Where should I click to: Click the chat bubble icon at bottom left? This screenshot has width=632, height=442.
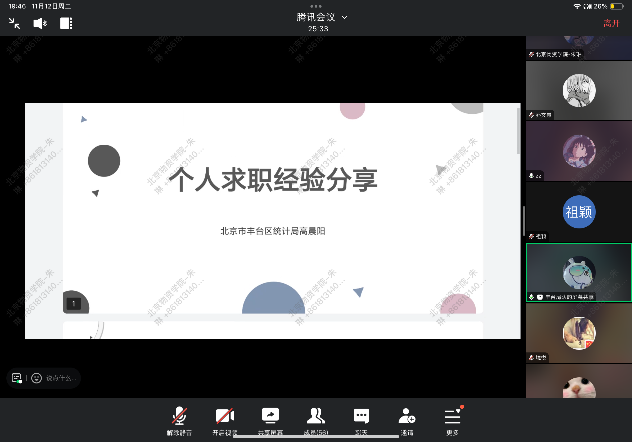point(16,378)
